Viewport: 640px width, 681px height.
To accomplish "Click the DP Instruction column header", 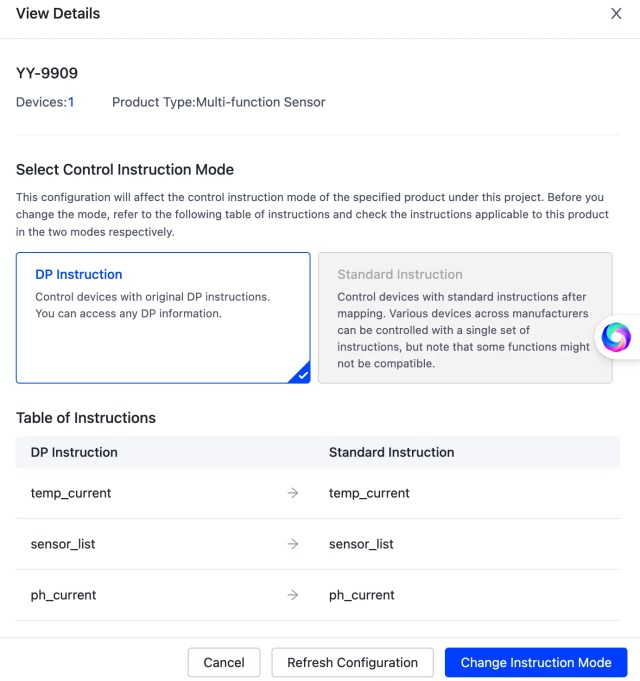I will click(x=75, y=452).
